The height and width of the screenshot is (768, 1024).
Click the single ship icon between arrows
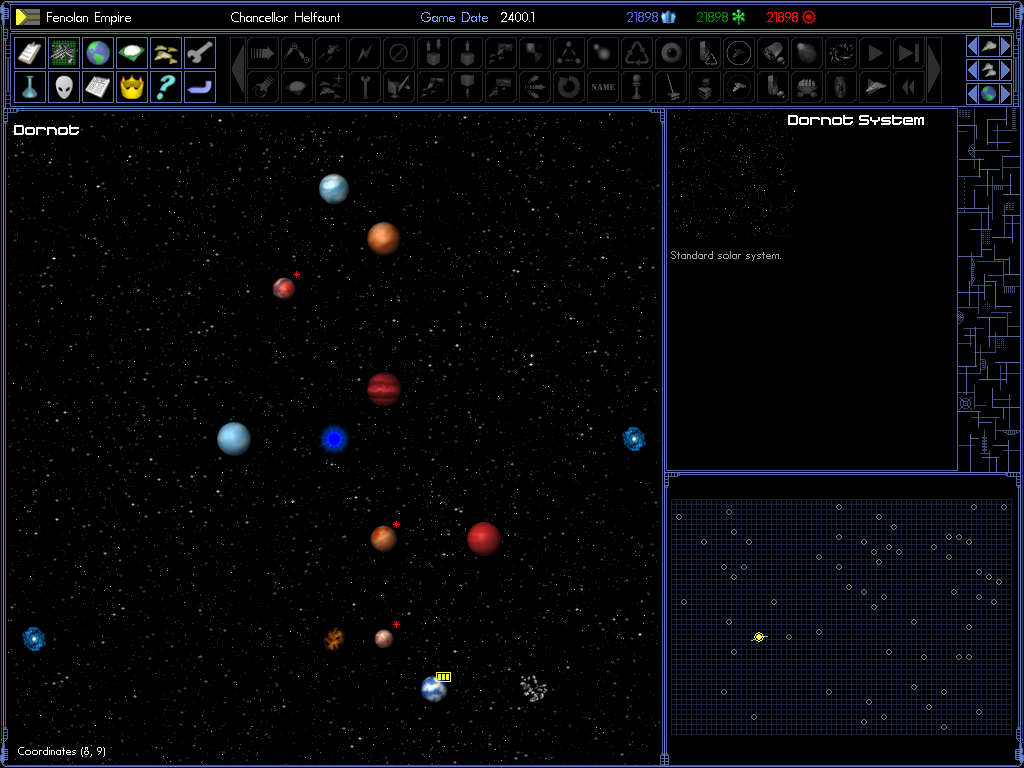coord(989,46)
